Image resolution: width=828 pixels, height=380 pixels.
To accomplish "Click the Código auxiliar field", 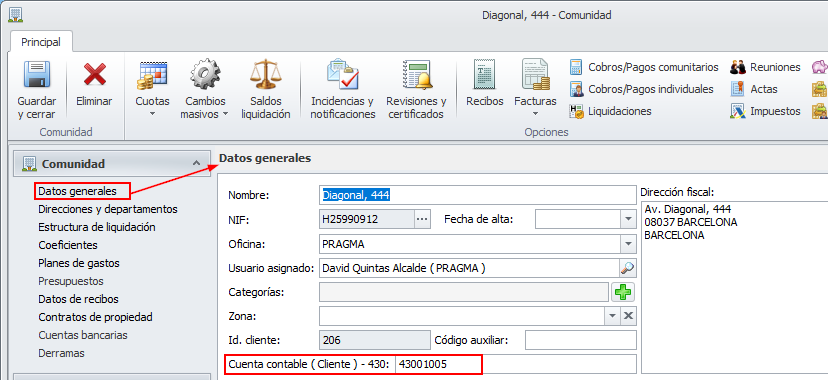I will pos(581,340).
